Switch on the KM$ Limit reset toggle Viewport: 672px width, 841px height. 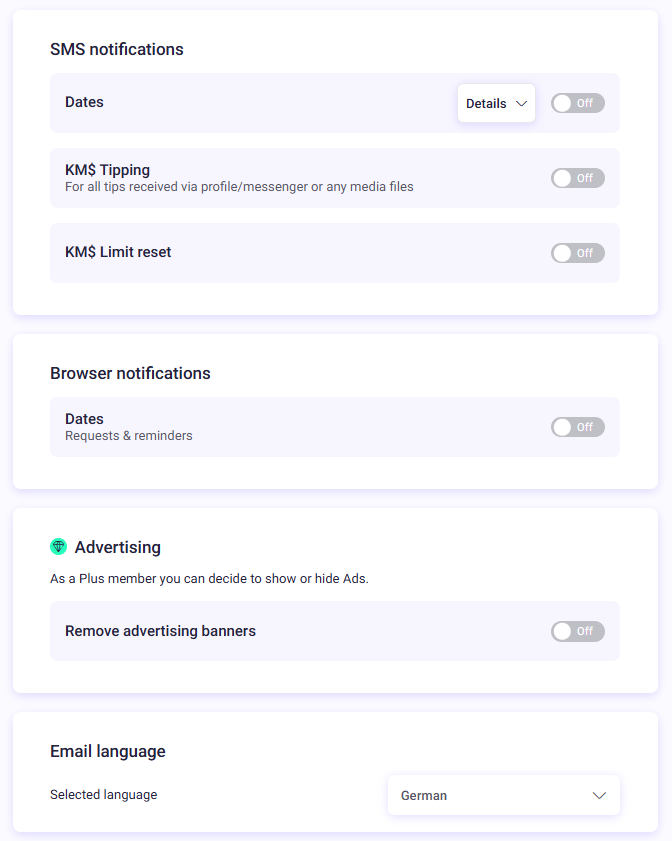click(x=578, y=253)
